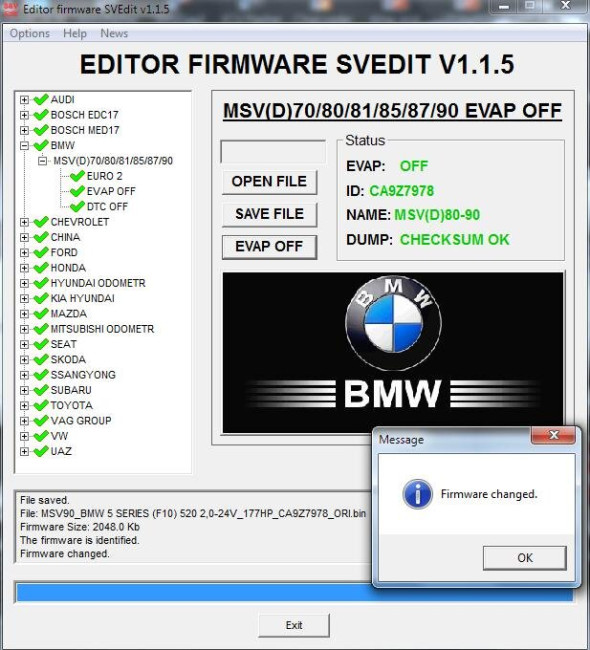Expand the BOSCH MED17 tree node
Screen dimensions: 590x650
[24, 131]
